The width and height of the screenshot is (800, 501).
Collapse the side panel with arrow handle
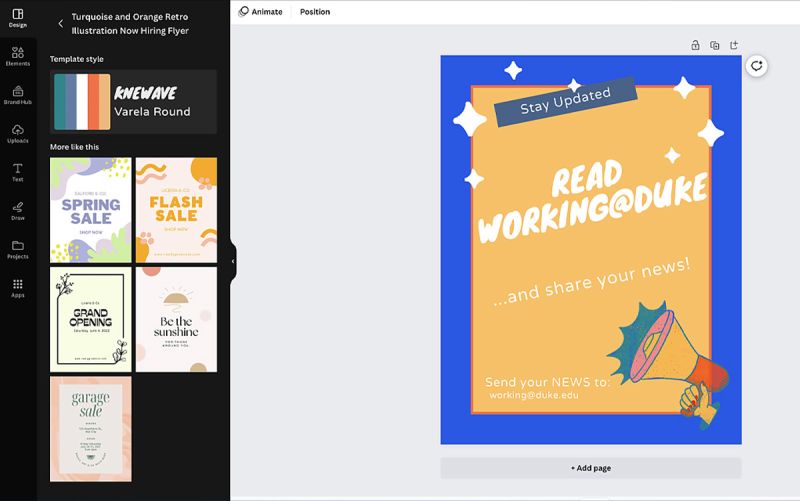click(233, 261)
